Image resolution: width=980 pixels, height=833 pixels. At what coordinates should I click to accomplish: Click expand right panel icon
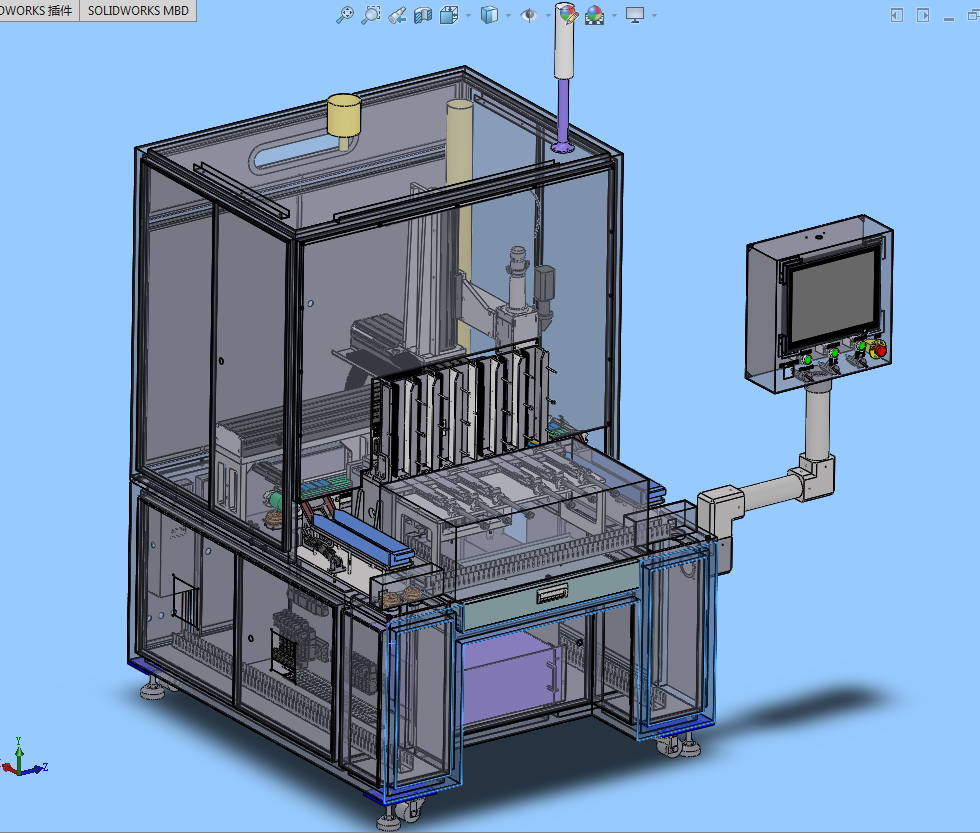click(x=923, y=15)
